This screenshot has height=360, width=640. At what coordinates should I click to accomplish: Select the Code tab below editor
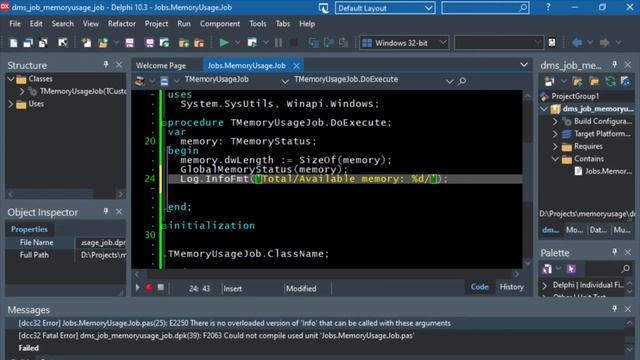point(480,287)
